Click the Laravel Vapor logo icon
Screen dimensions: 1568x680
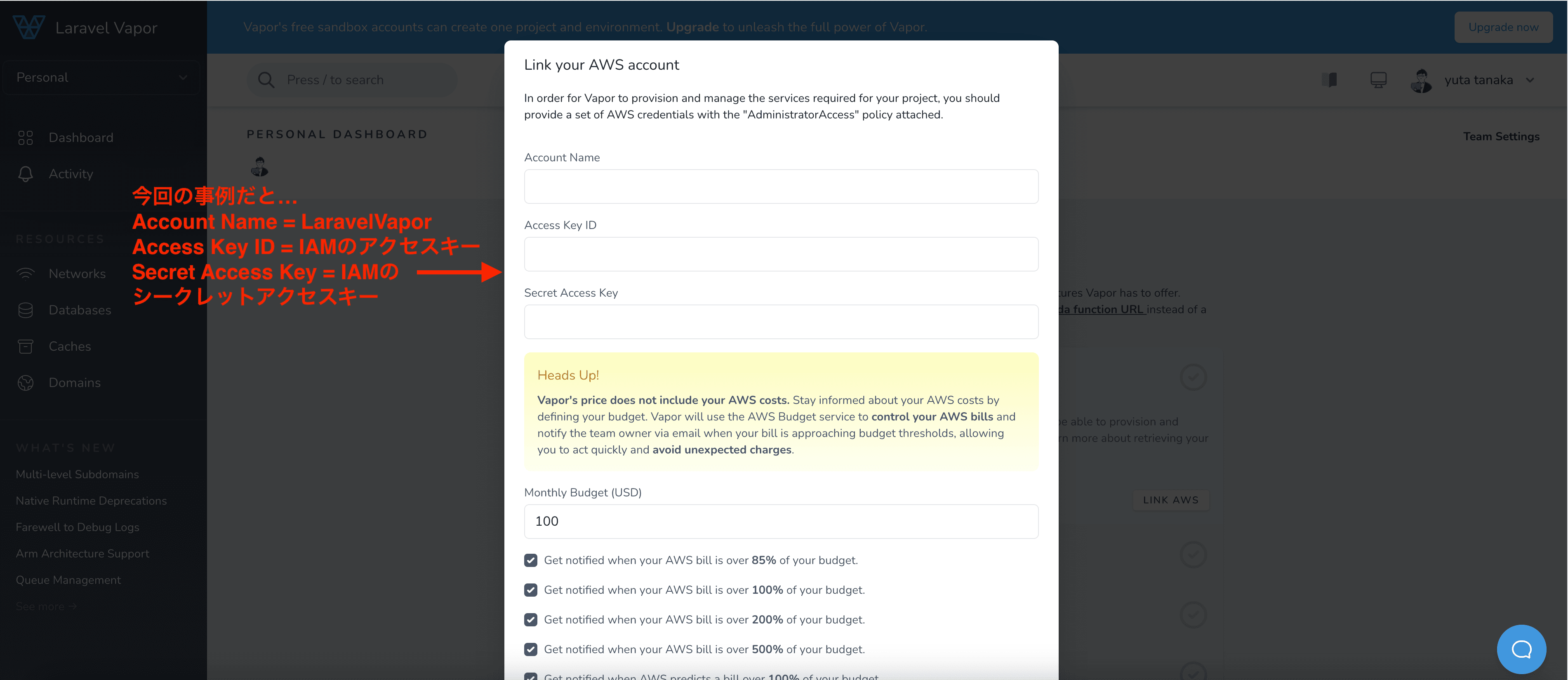pos(28,27)
